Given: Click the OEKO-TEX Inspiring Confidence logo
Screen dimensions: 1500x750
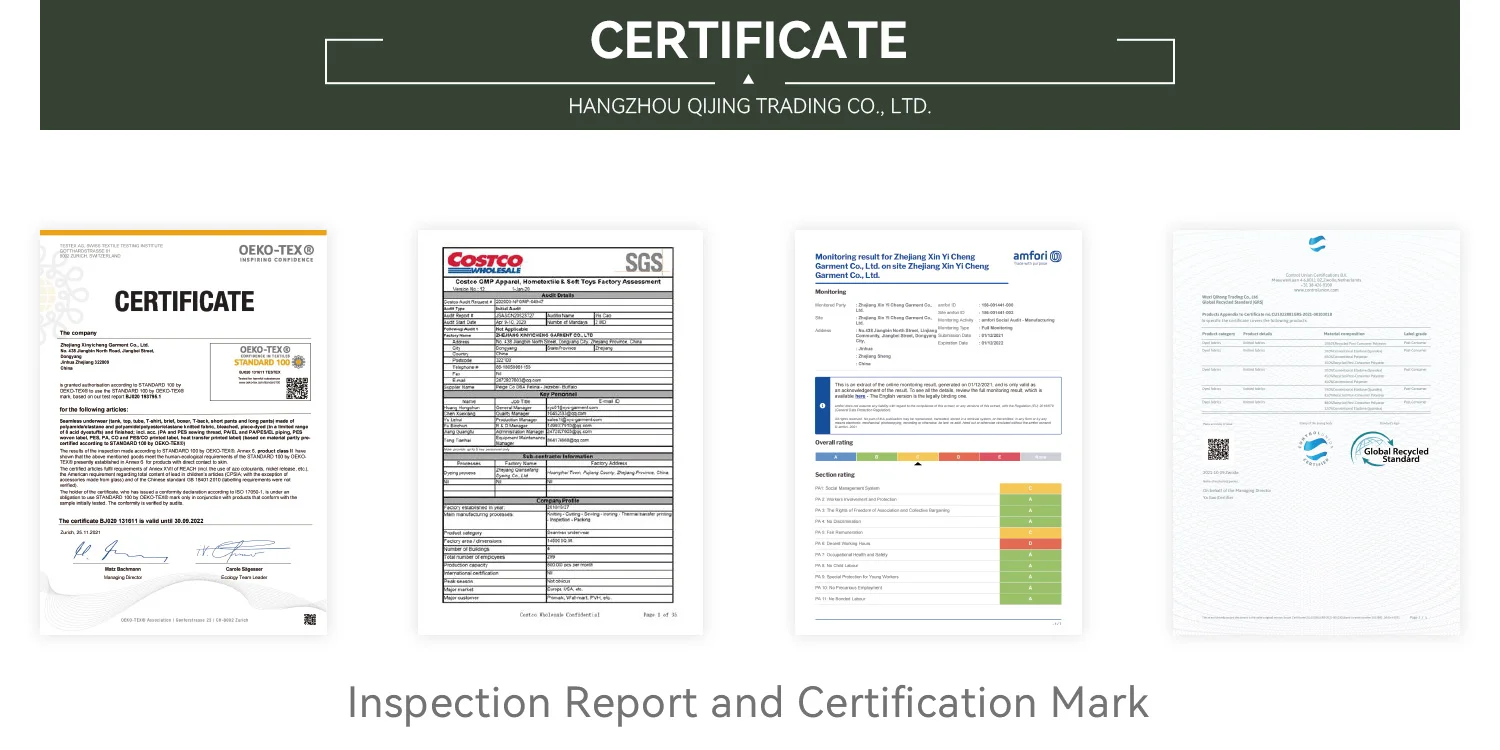Looking at the screenshot, I should (276, 253).
